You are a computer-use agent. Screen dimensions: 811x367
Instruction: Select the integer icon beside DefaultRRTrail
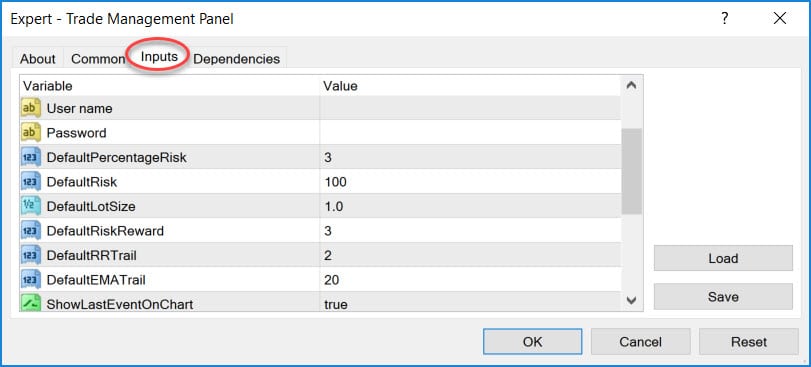31,255
